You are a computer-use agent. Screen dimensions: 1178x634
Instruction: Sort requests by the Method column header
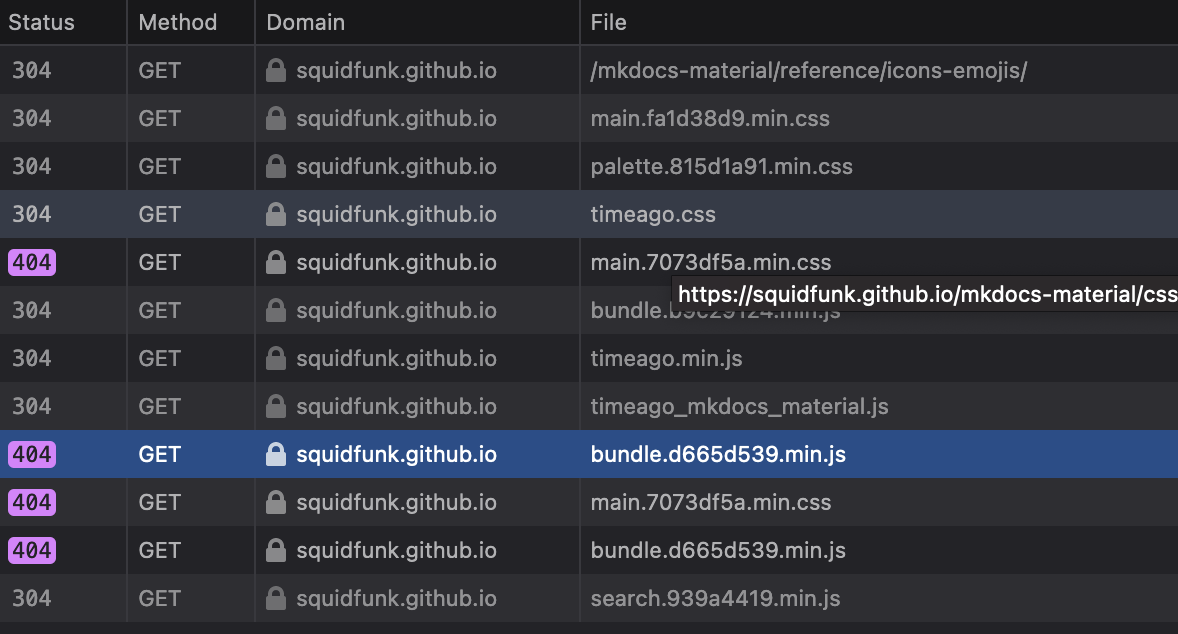(x=177, y=22)
